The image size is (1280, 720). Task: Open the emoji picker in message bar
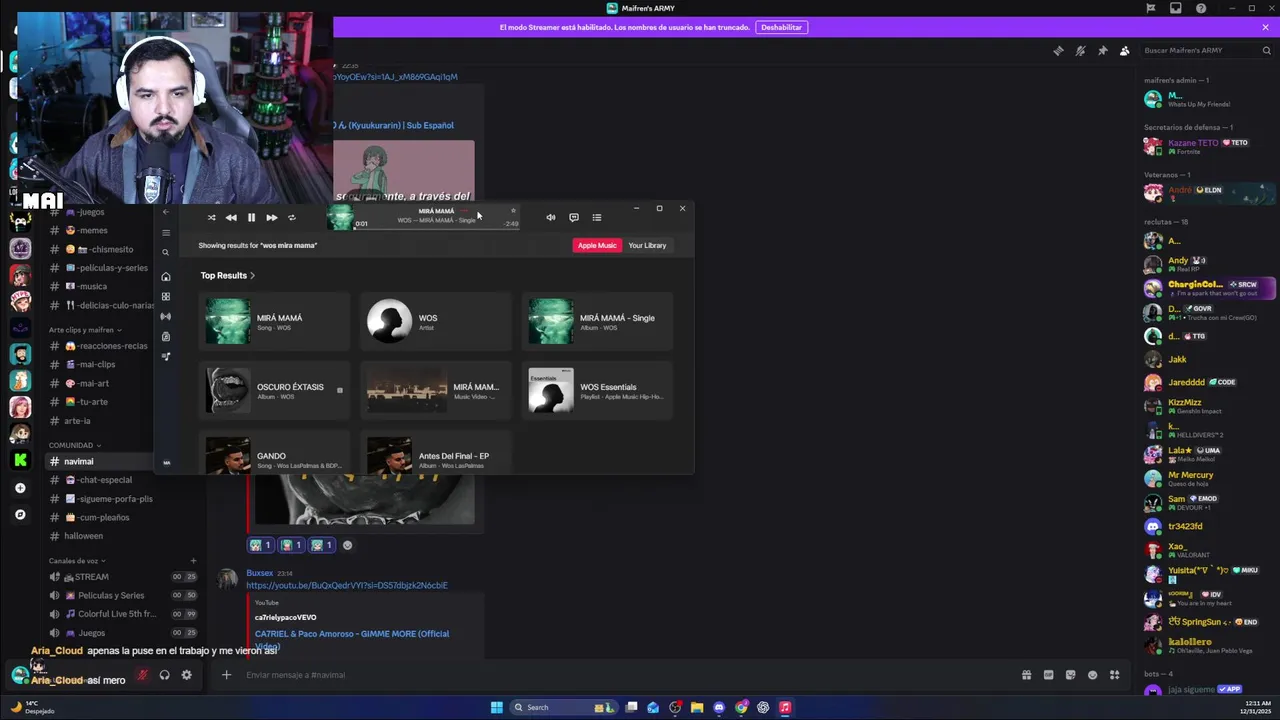point(1092,675)
